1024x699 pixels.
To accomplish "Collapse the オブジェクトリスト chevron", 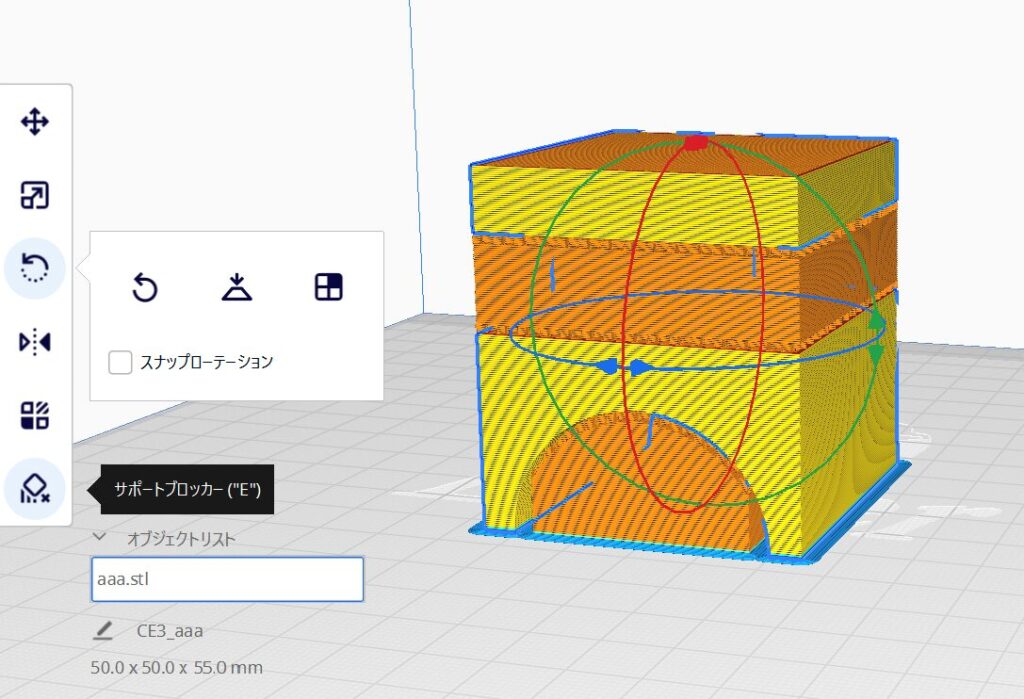I will tap(99, 537).
